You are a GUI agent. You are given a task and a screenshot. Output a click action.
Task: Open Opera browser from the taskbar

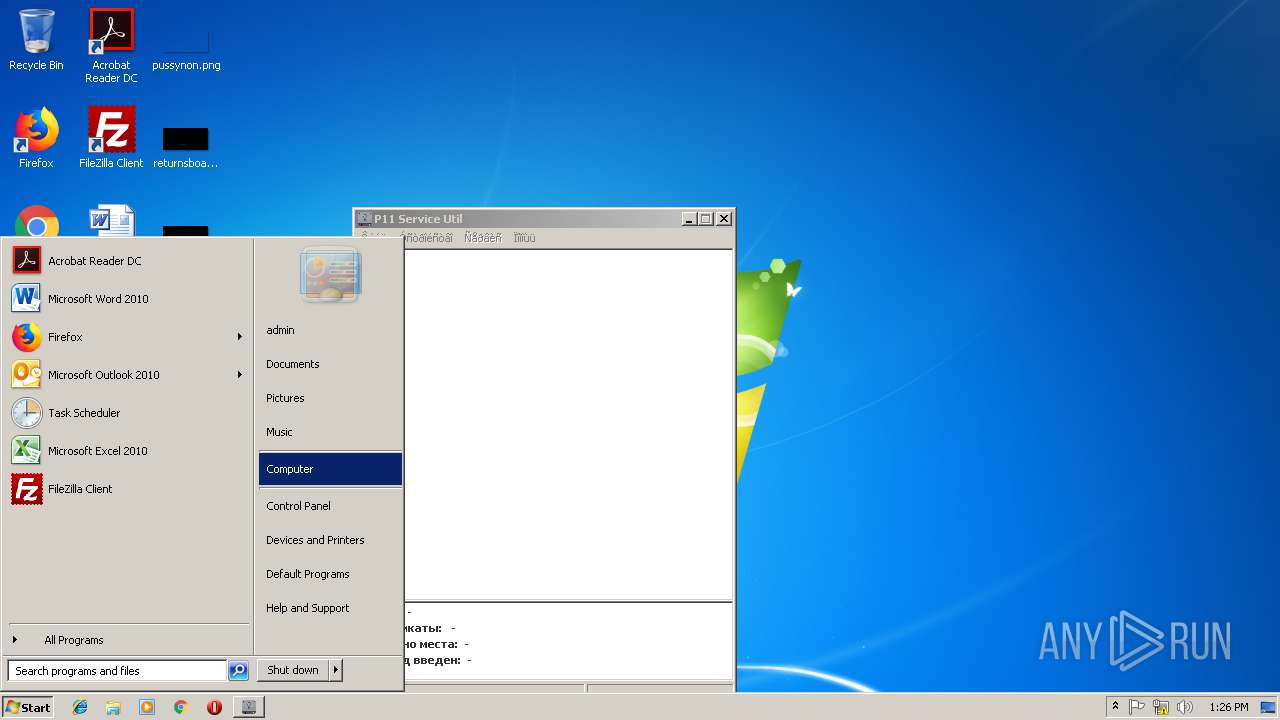pyautogui.click(x=214, y=707)
